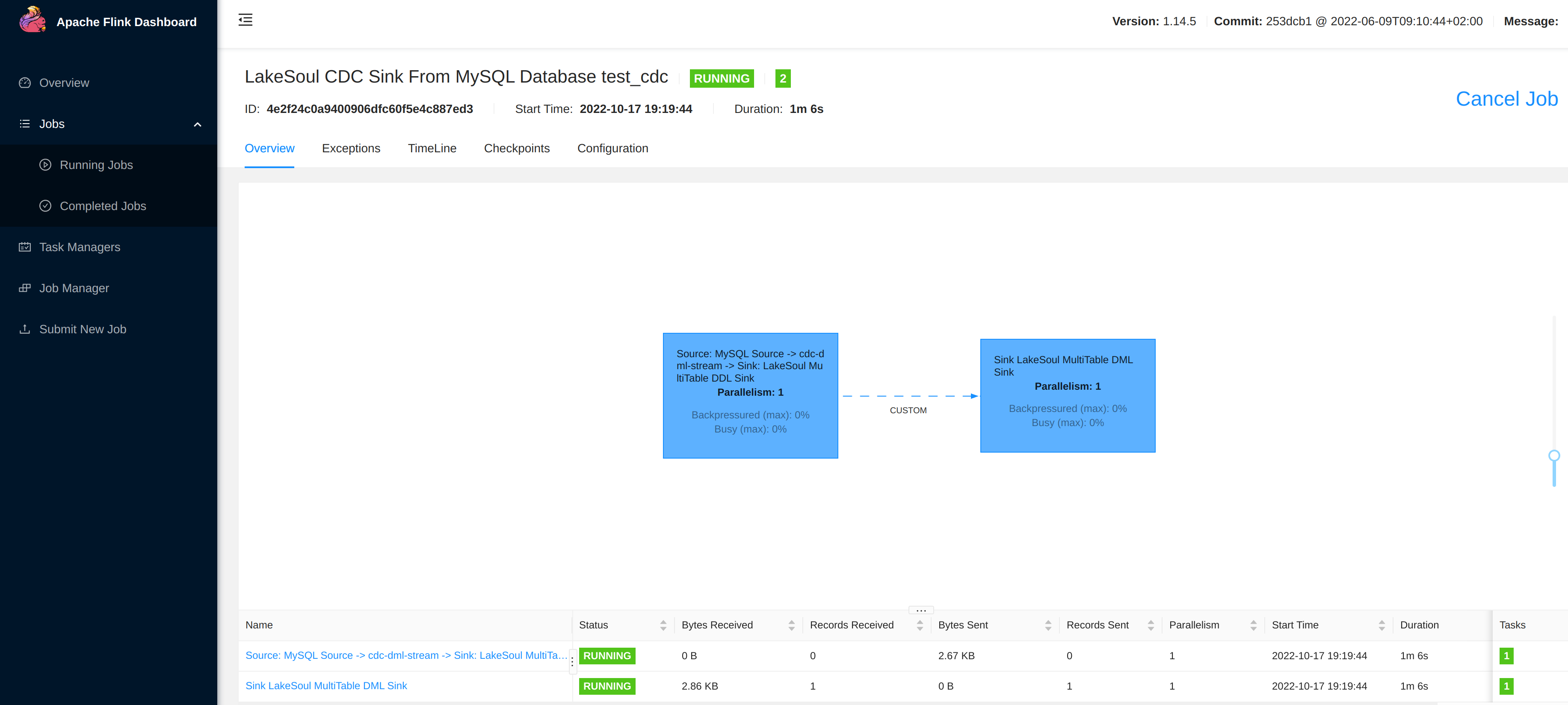Click the 2.67 KB bytes sent cell
Image resolution: width=1568 pixels, height=705 pixels.
956,656
